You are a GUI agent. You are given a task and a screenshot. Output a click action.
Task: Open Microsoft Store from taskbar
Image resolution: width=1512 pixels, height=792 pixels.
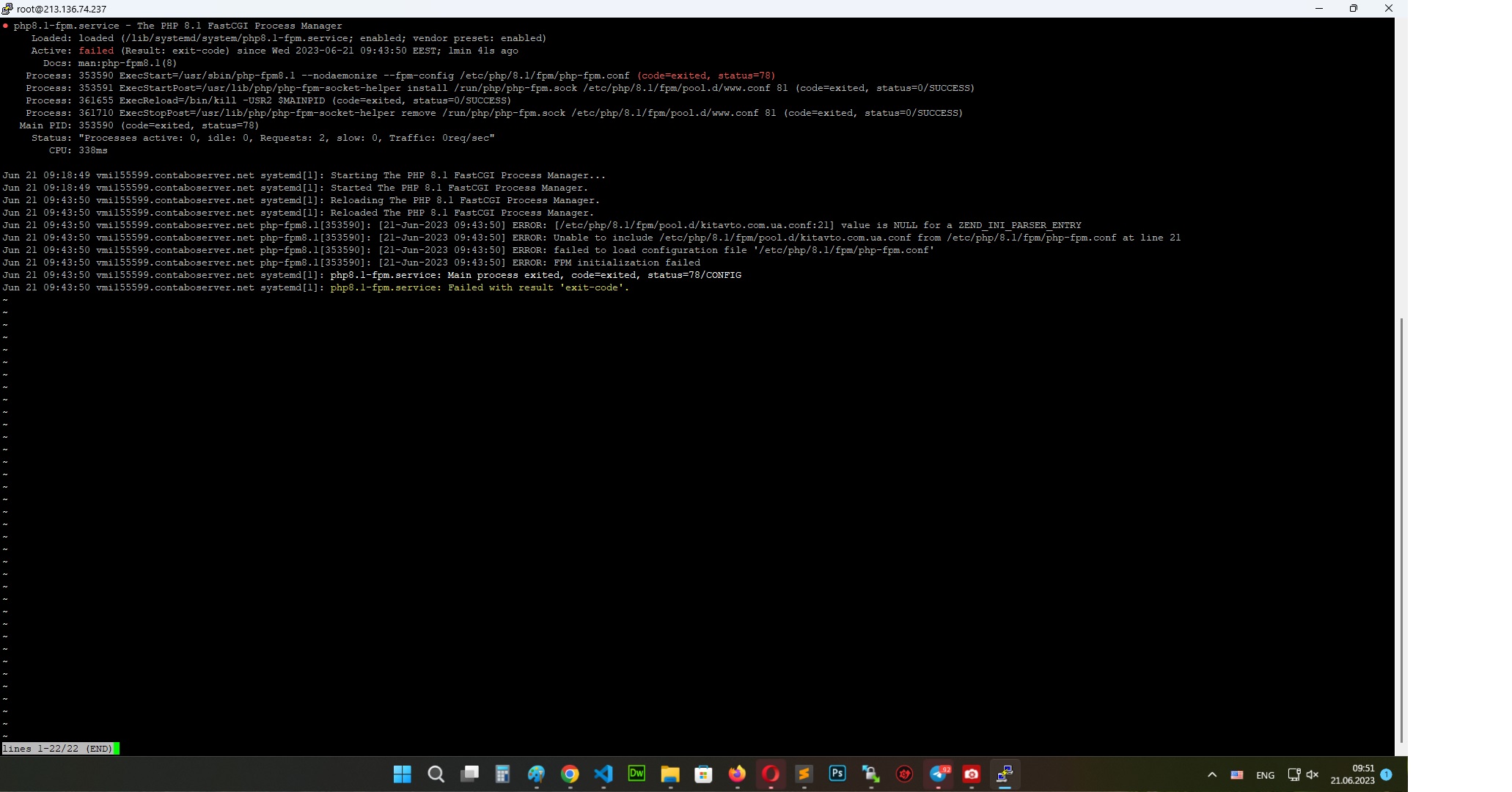(x=703, y=774)
